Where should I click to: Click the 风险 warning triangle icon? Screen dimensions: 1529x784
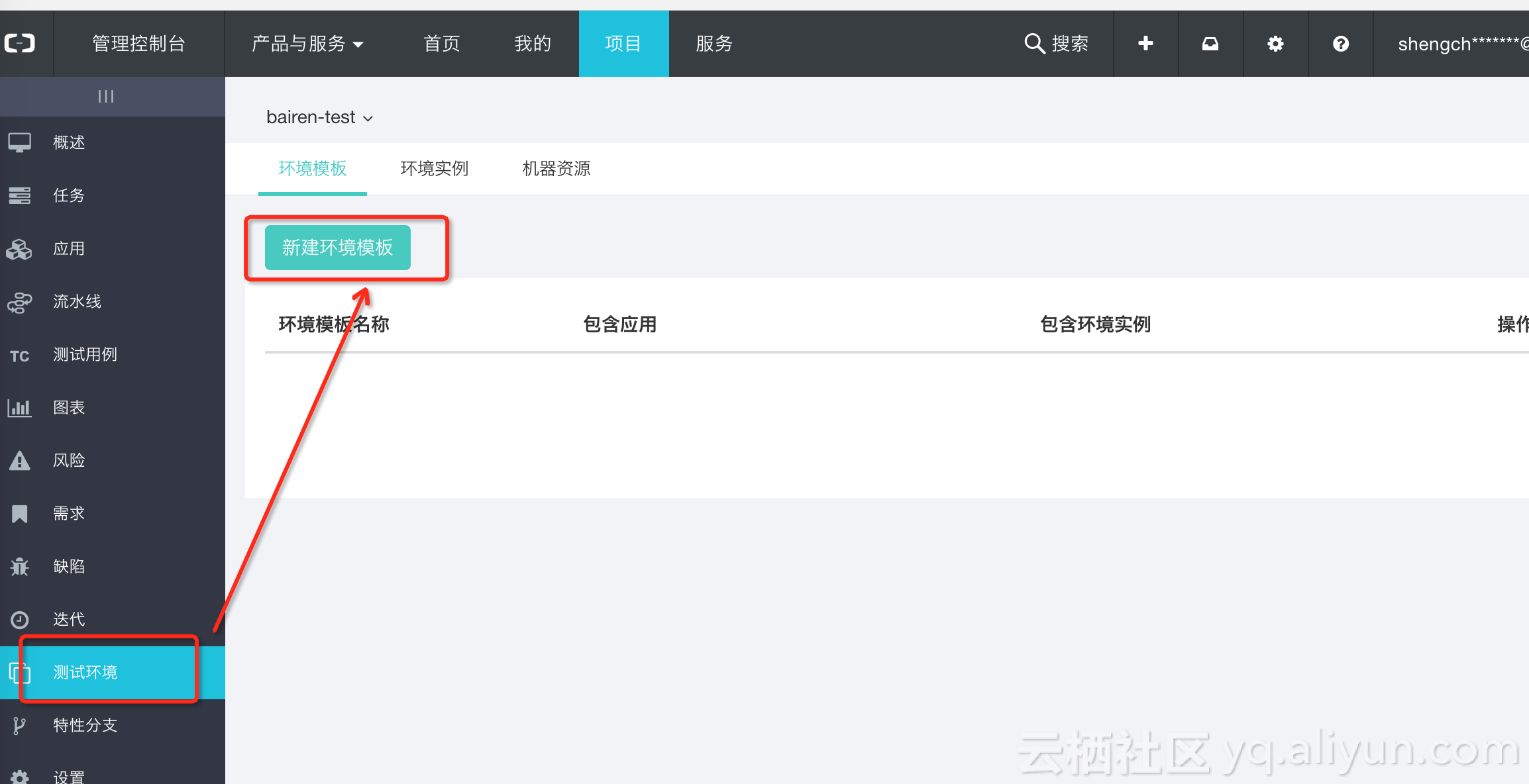pos(20,461)
